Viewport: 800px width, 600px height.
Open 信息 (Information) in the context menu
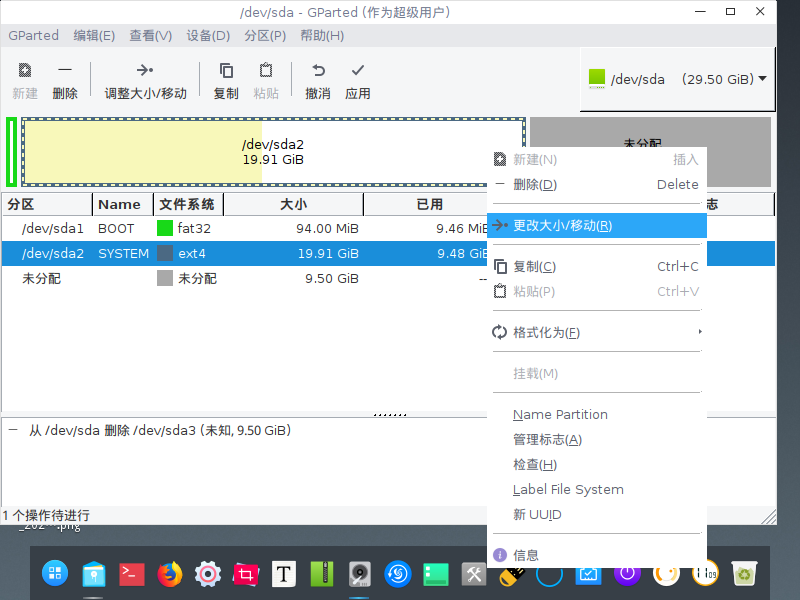tap(597, 555)
